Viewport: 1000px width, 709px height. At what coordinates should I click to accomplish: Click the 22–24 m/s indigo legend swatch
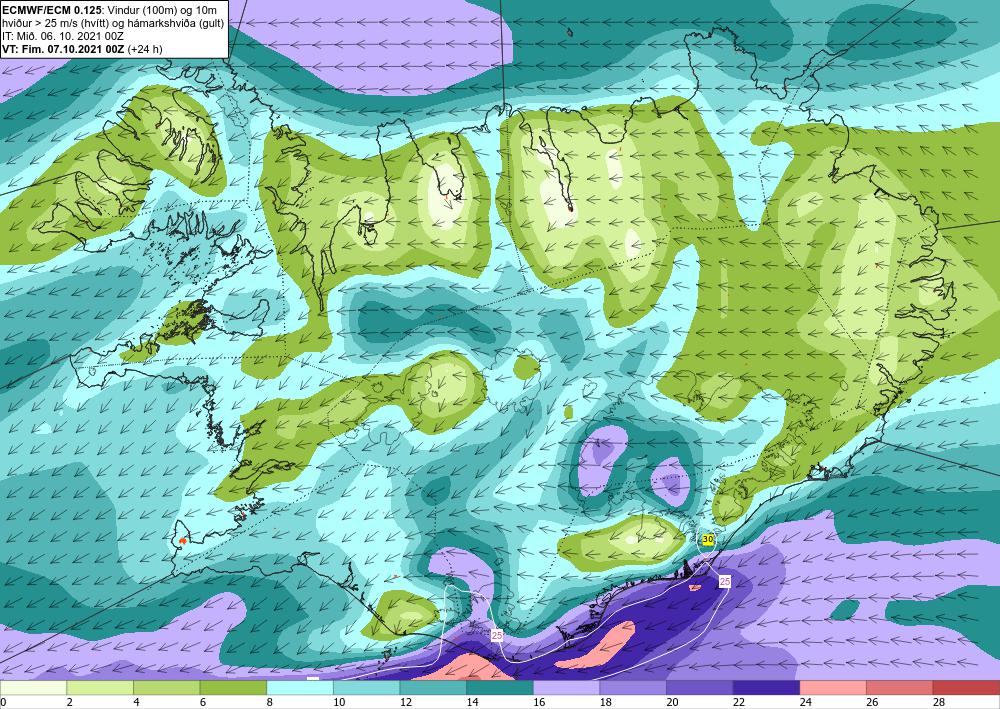[767, 688]
